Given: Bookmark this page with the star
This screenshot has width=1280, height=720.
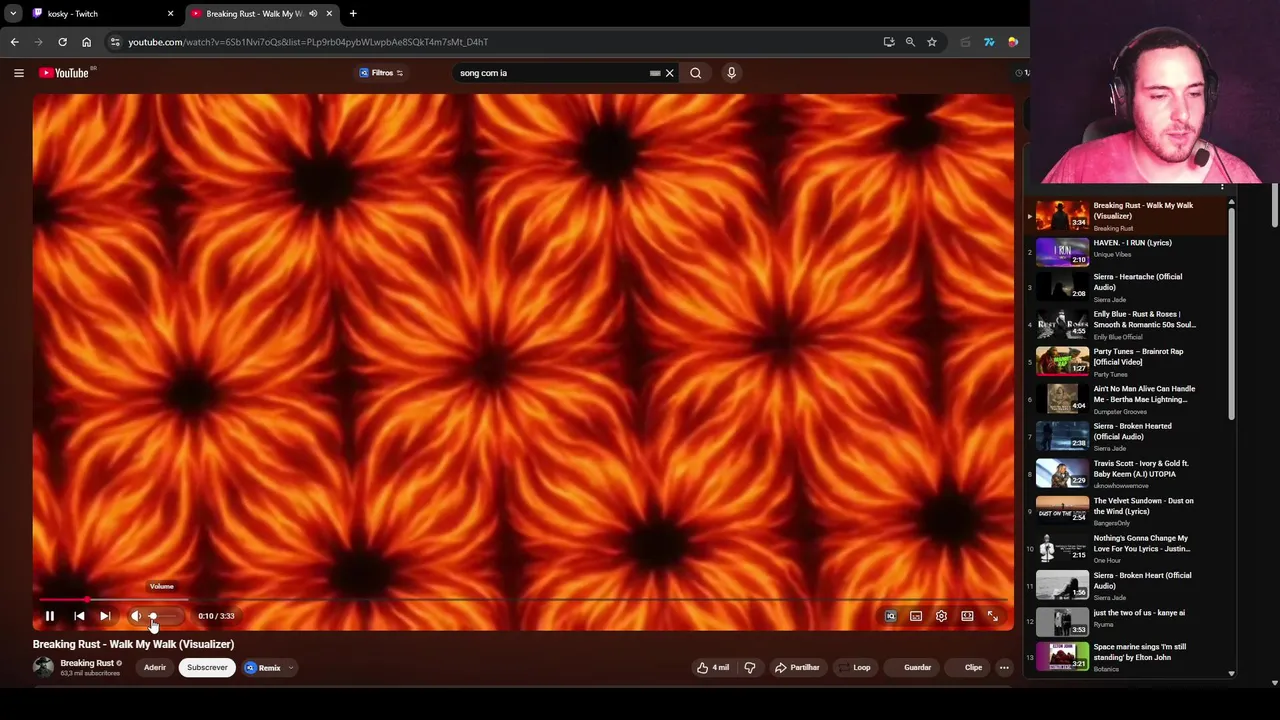Looking at the screenshot, I should (932, 42).
